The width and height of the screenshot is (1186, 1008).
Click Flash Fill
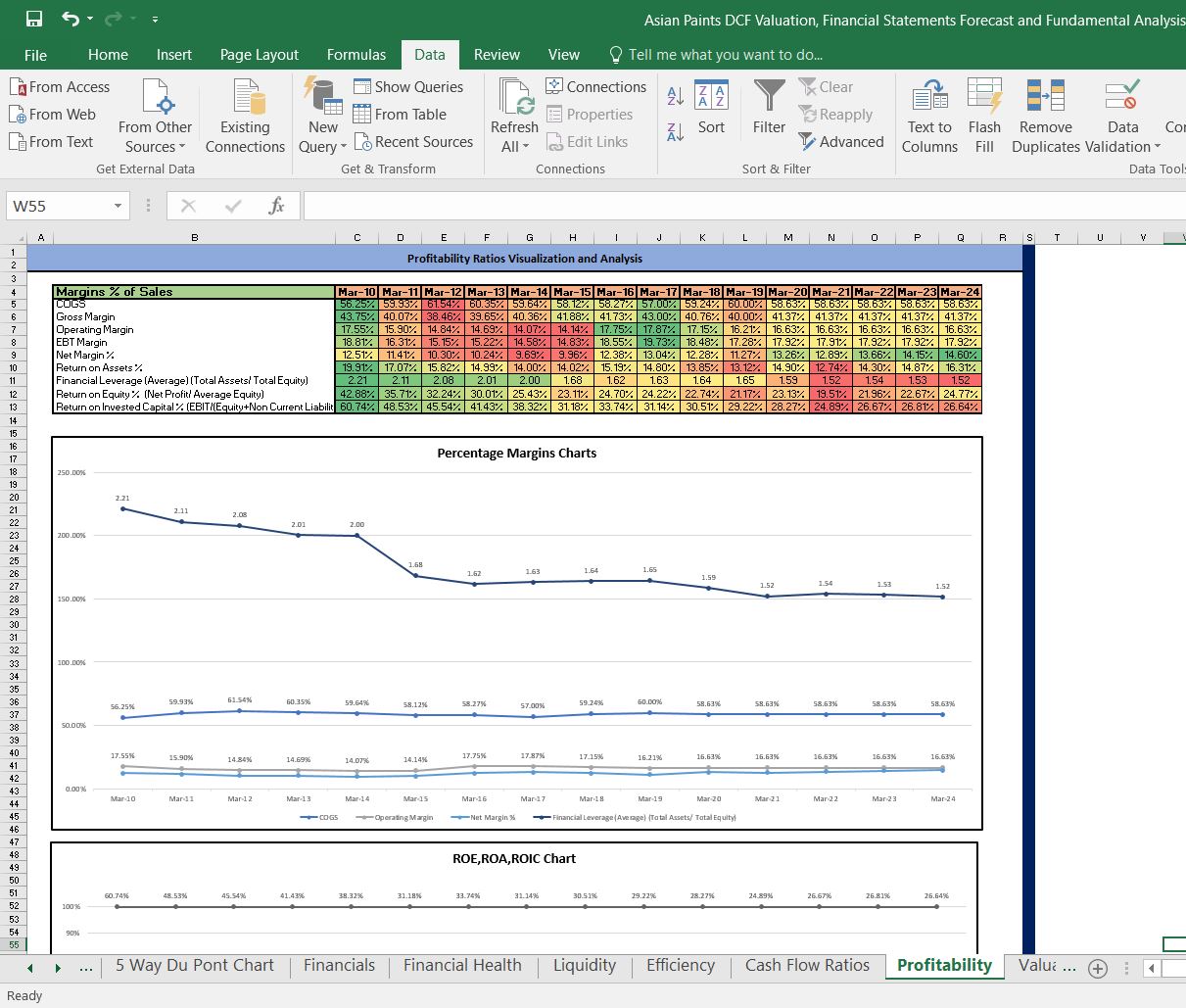click(984, 116)
